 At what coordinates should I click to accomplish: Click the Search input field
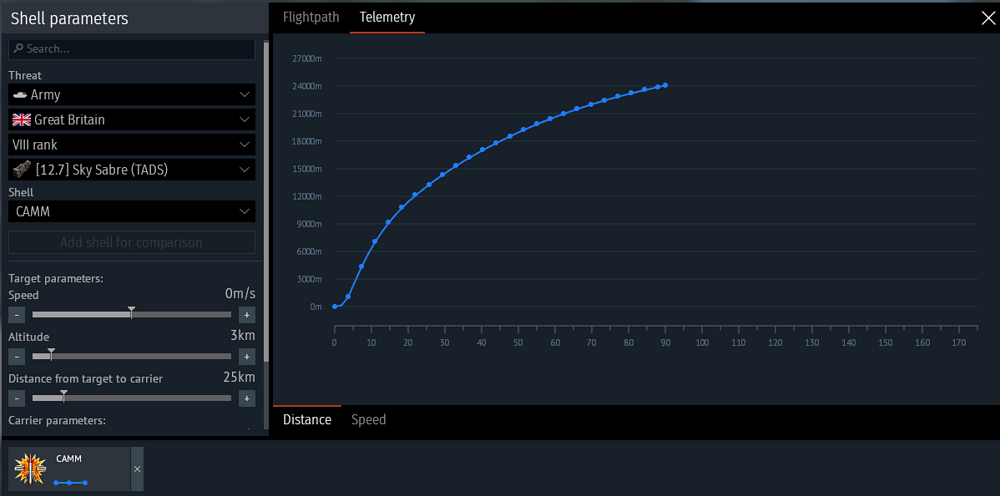click(x=132, y=48)
